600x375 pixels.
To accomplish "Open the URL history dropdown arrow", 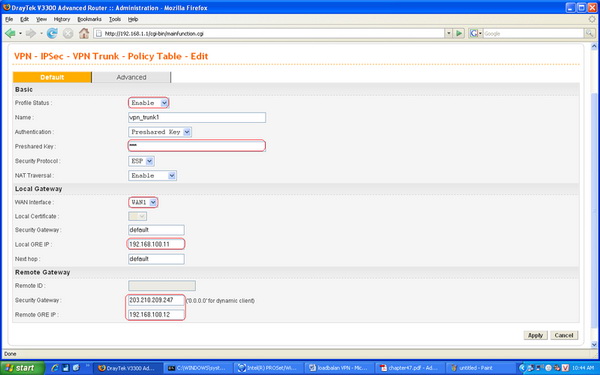I will click(x=448, y=34).
